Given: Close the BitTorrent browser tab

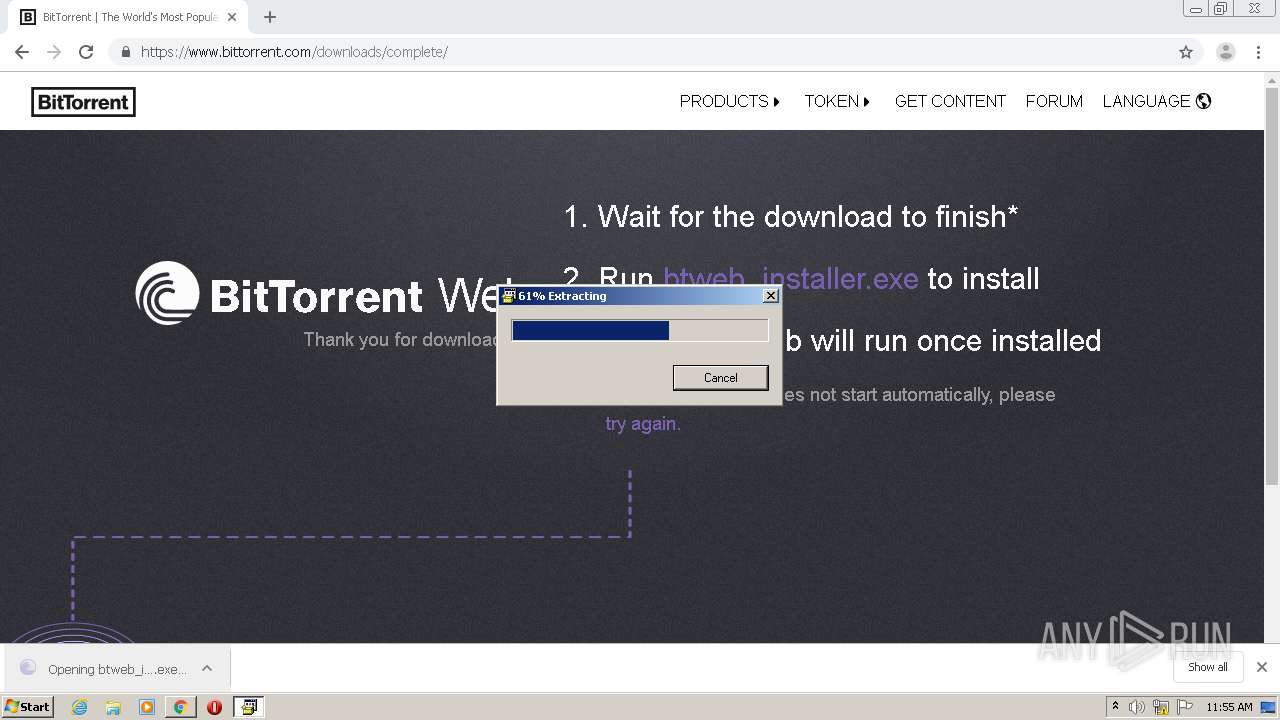Looking at the screenshot, I should coord(232,17).
